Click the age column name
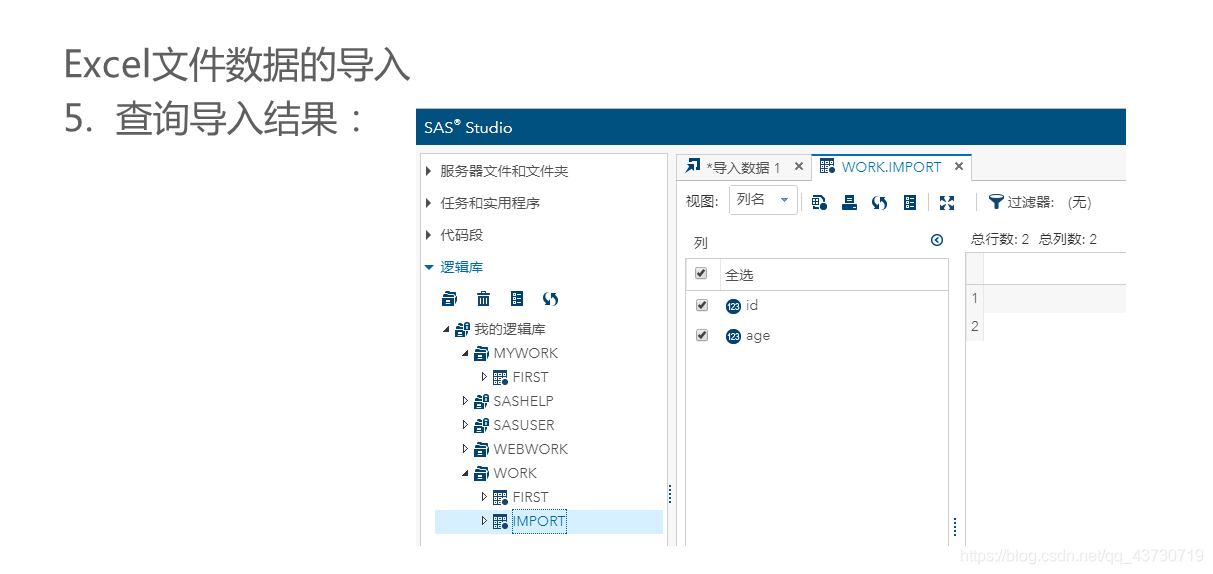Viewport: 1213px width, 574px height. point(758,336)
